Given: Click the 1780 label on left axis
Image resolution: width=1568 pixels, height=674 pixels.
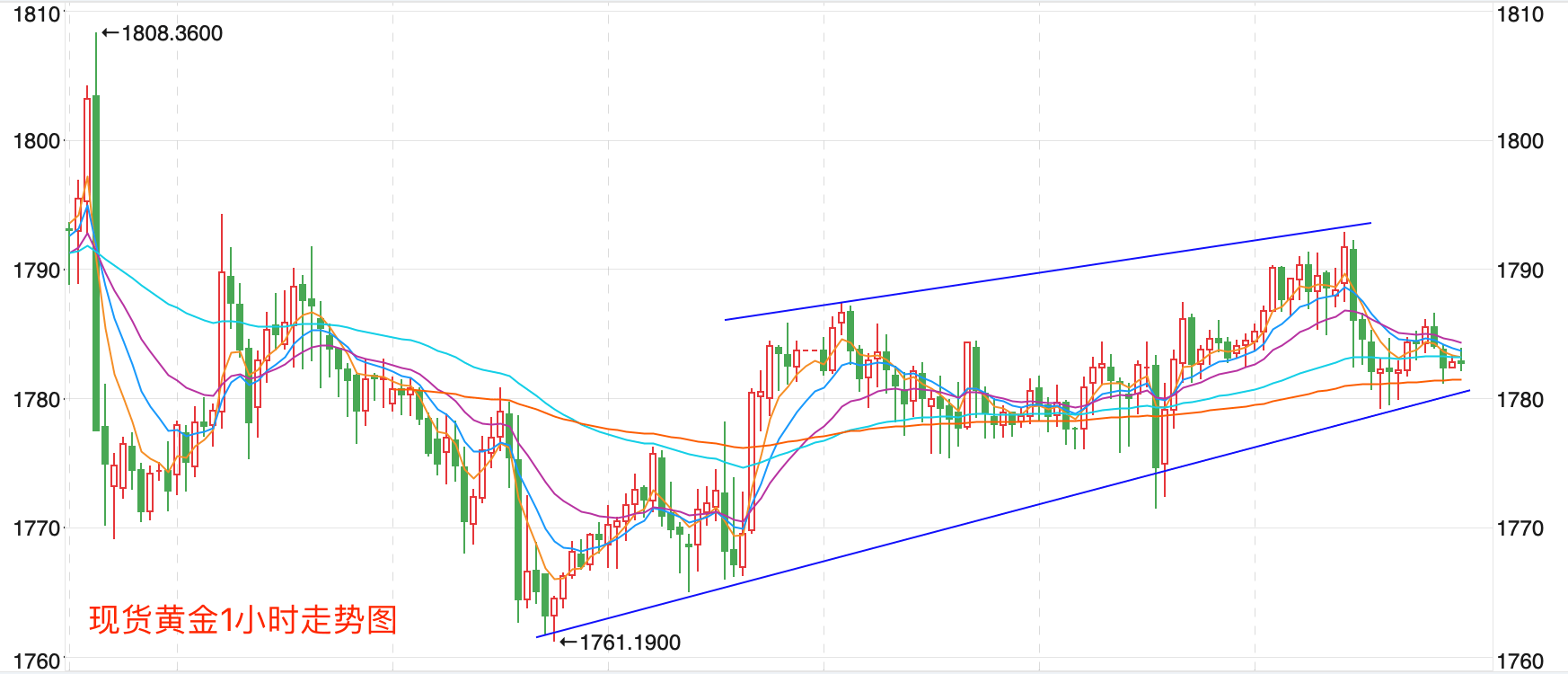Looking at the screenshot, I should 37,399.
